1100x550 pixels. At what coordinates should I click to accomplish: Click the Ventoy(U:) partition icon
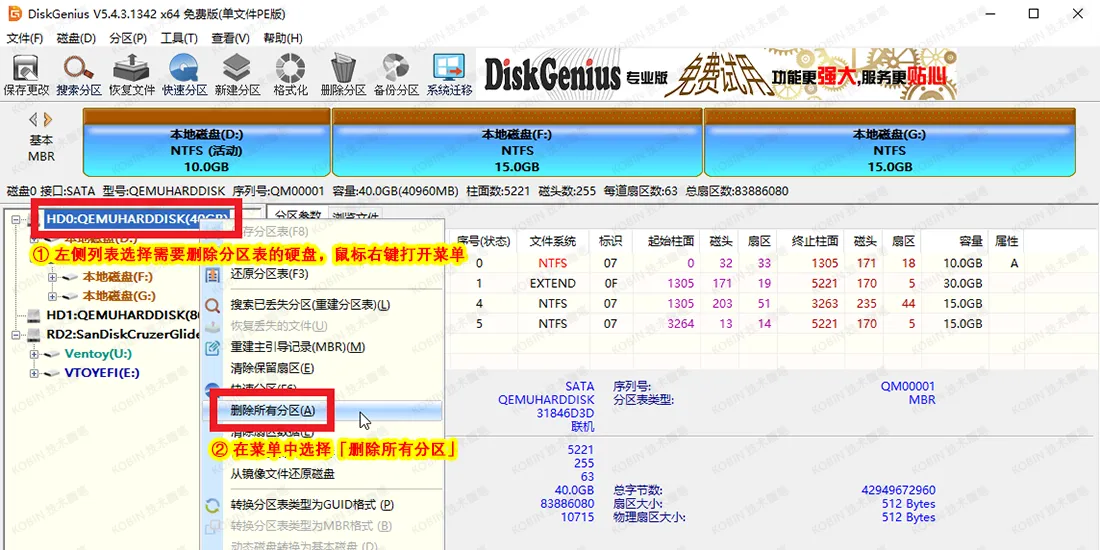[52, 354]
